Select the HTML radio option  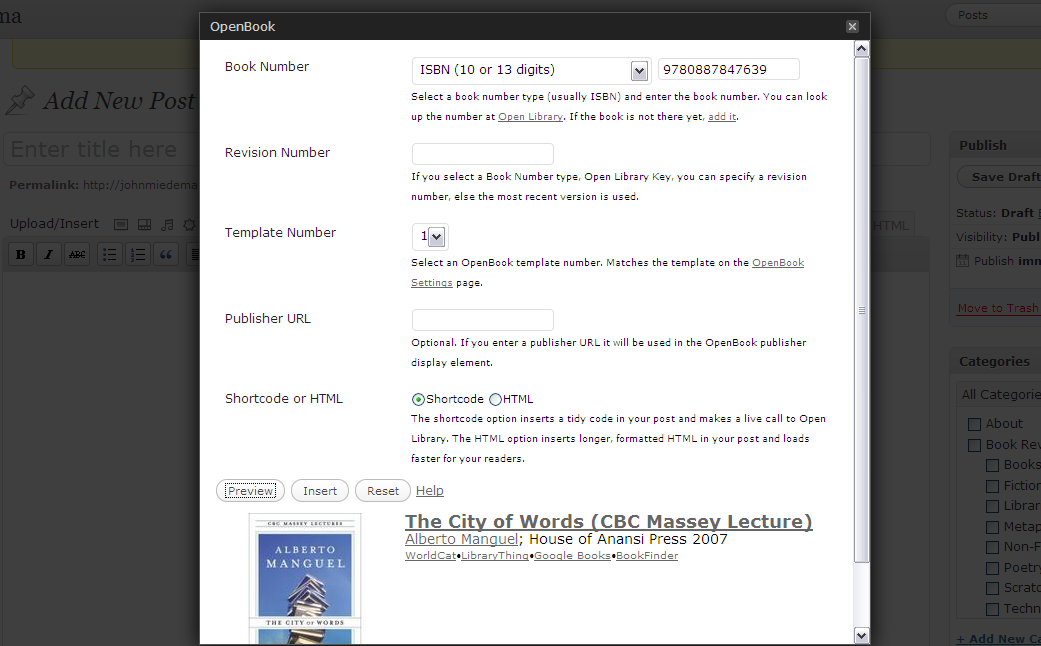click(x=495, y=399)
